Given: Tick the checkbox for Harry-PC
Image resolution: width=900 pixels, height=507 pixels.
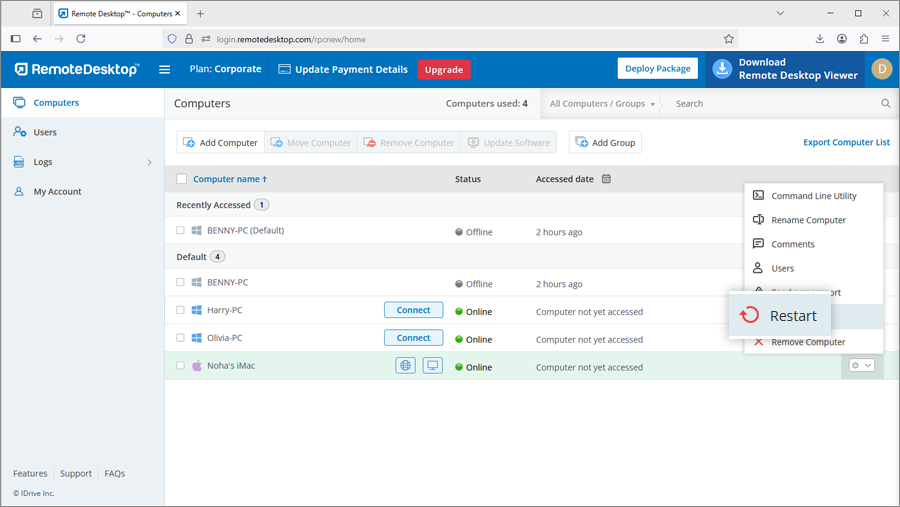Looking at the screenshot, I should 181,310.
